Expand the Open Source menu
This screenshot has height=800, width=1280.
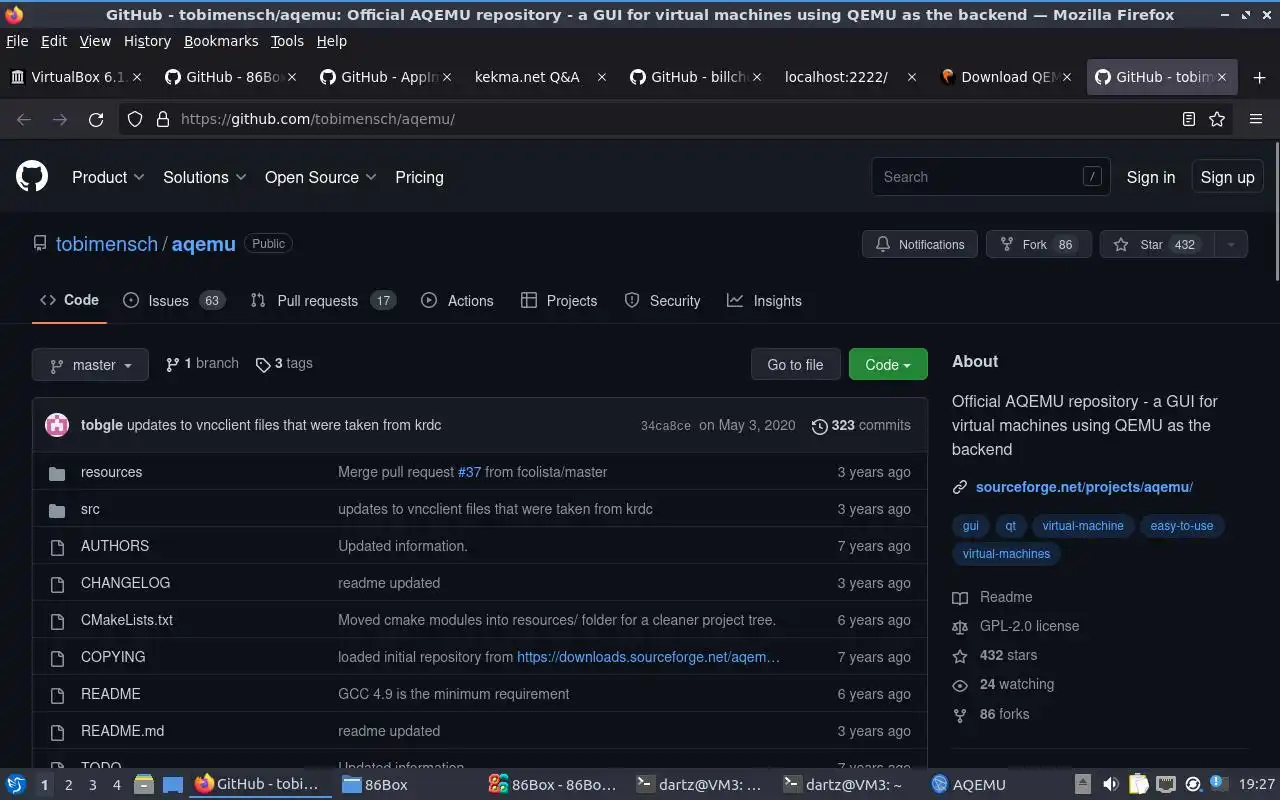[x=321, y=177]
